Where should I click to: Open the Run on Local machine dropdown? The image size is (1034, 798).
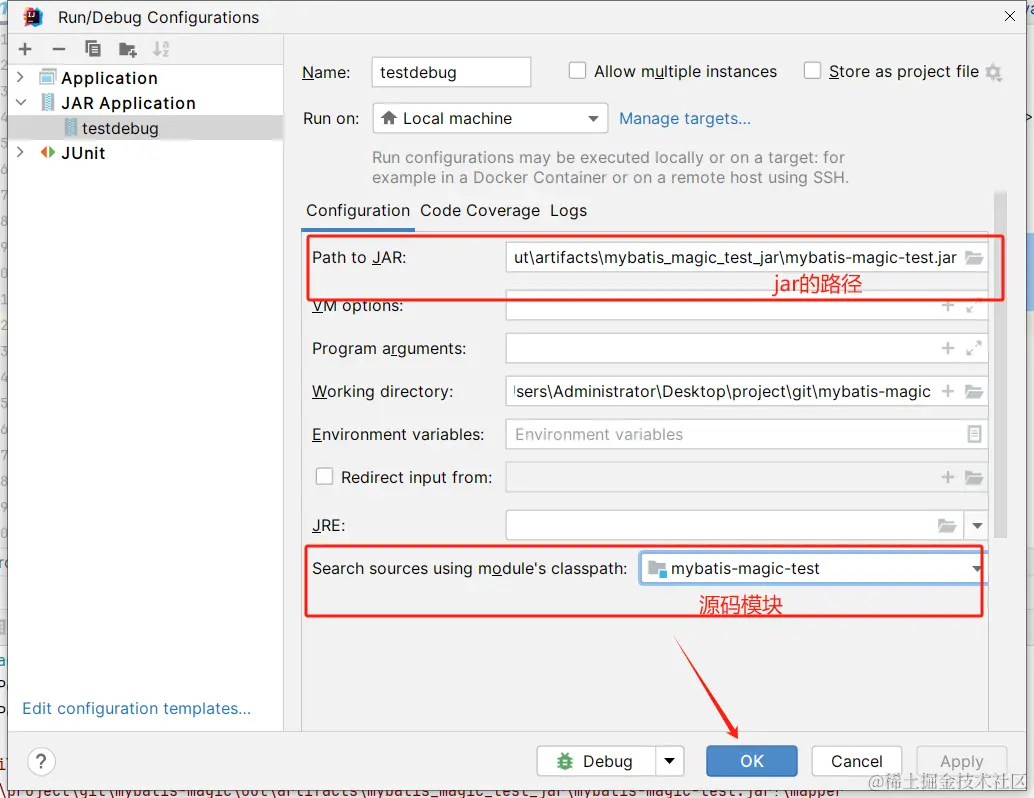[x=490, y=119]
